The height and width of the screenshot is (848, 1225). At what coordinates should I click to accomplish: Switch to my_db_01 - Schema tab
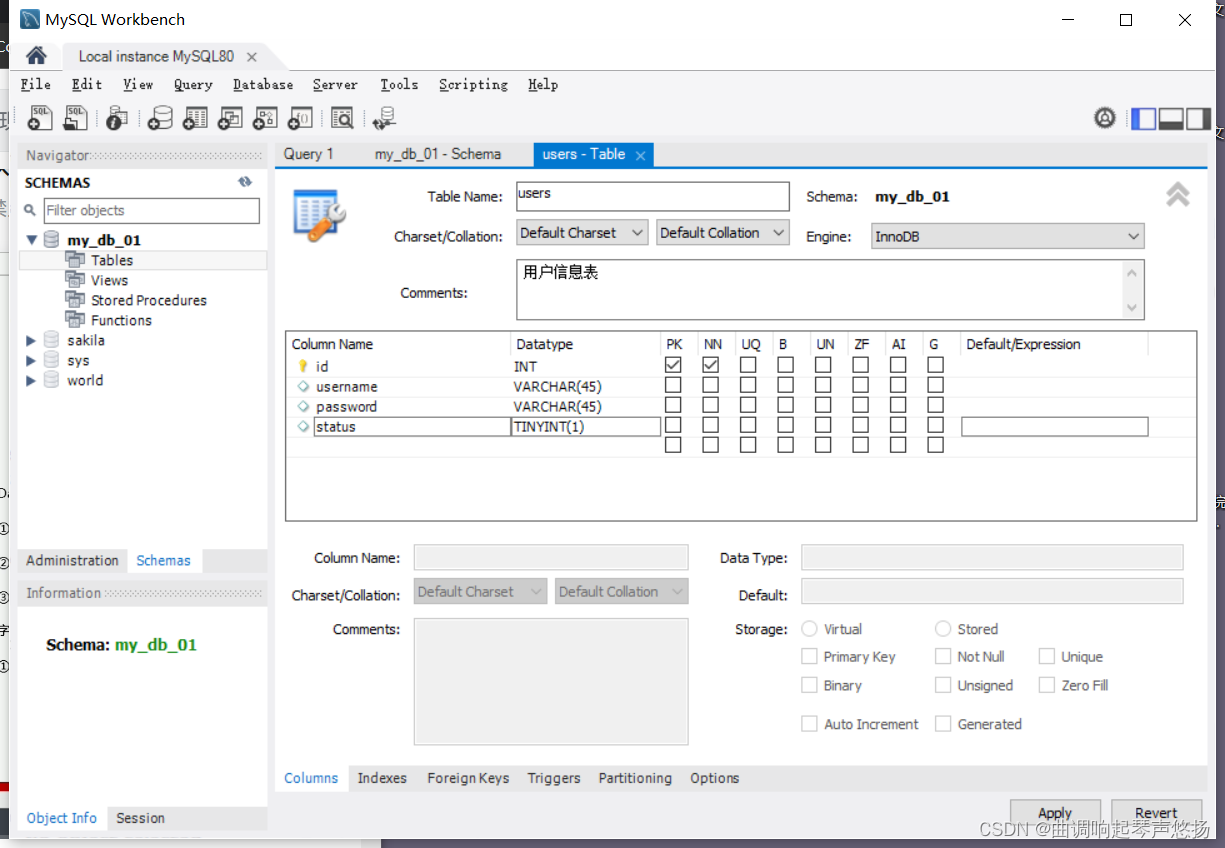pos(438,154)
